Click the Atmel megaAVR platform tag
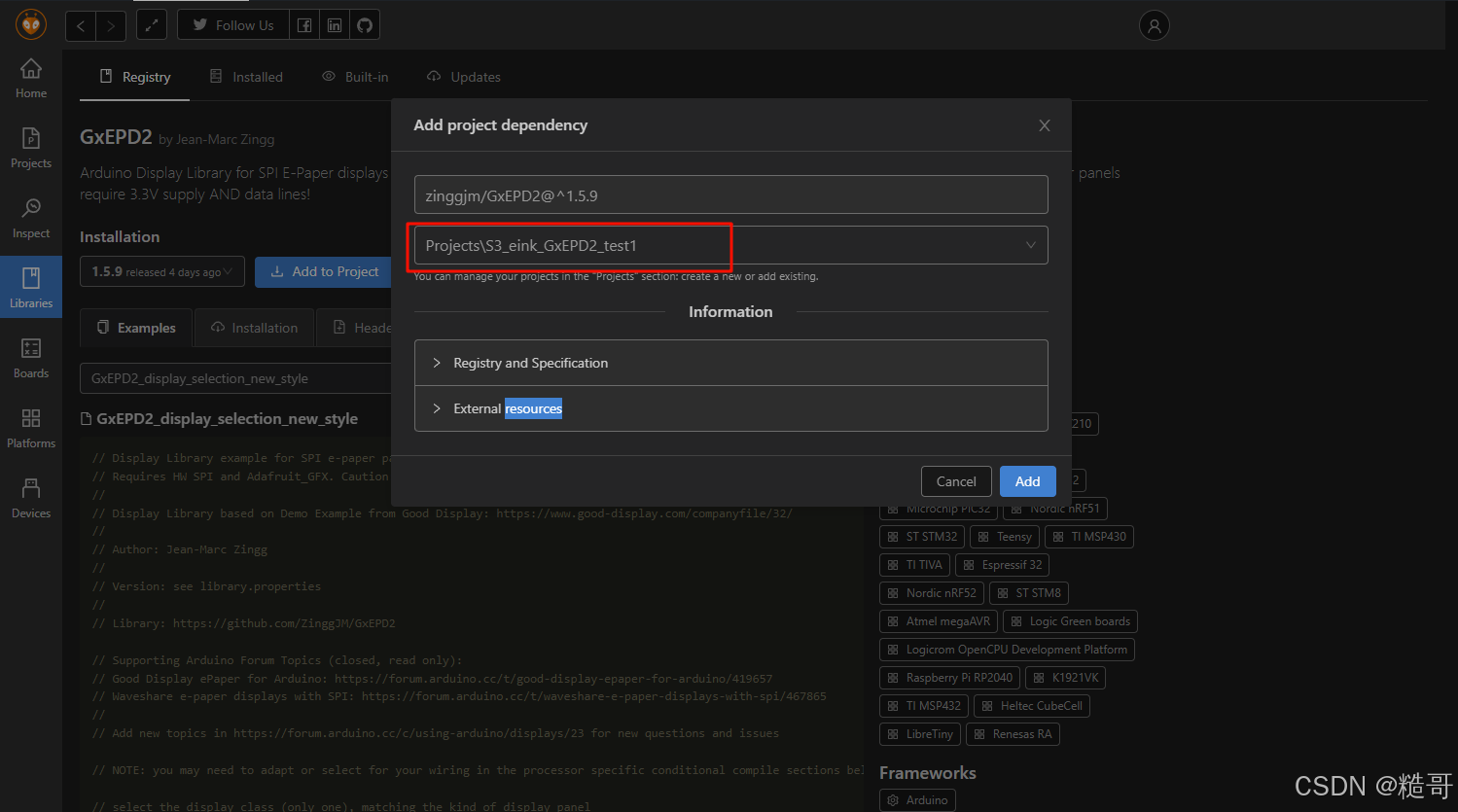The width and height of the screenshot is (1458, 812). 939,621
